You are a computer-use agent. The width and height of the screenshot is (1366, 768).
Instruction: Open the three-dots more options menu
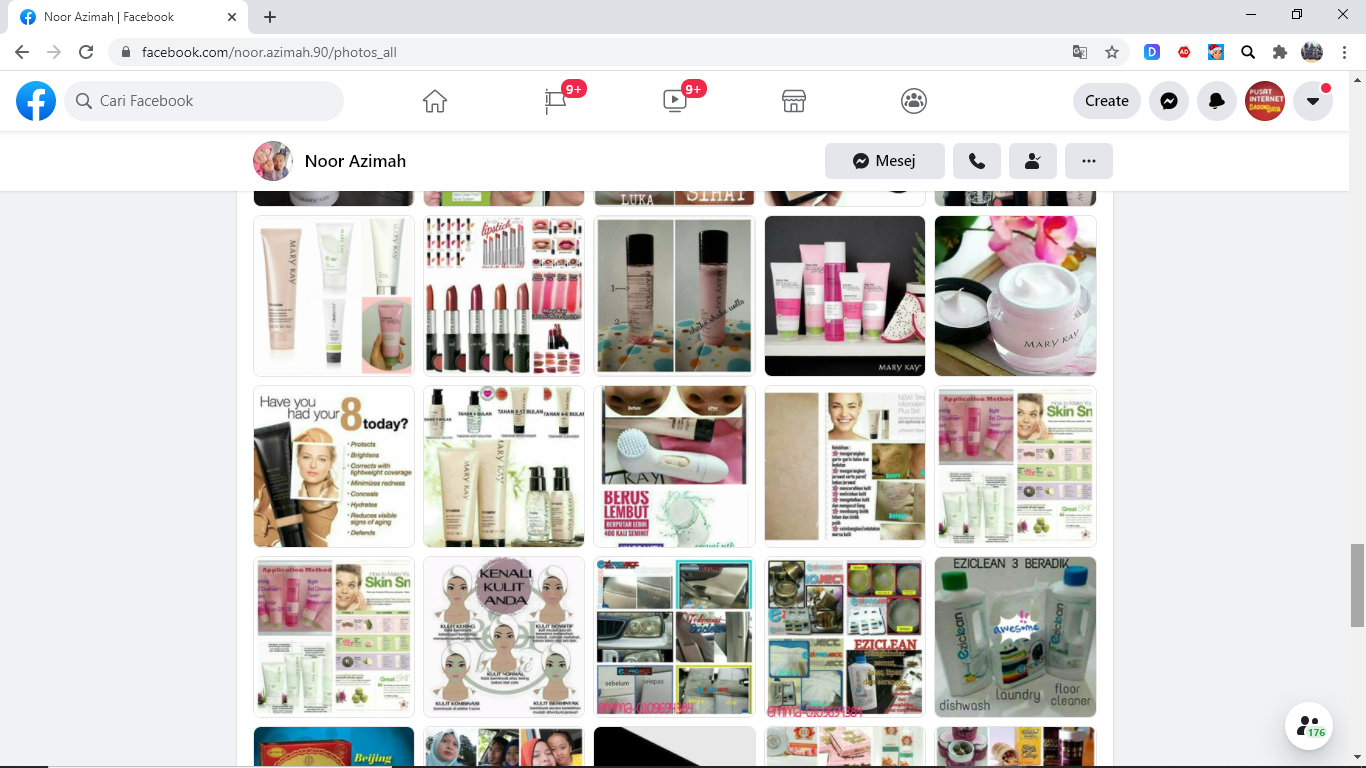1089,161
